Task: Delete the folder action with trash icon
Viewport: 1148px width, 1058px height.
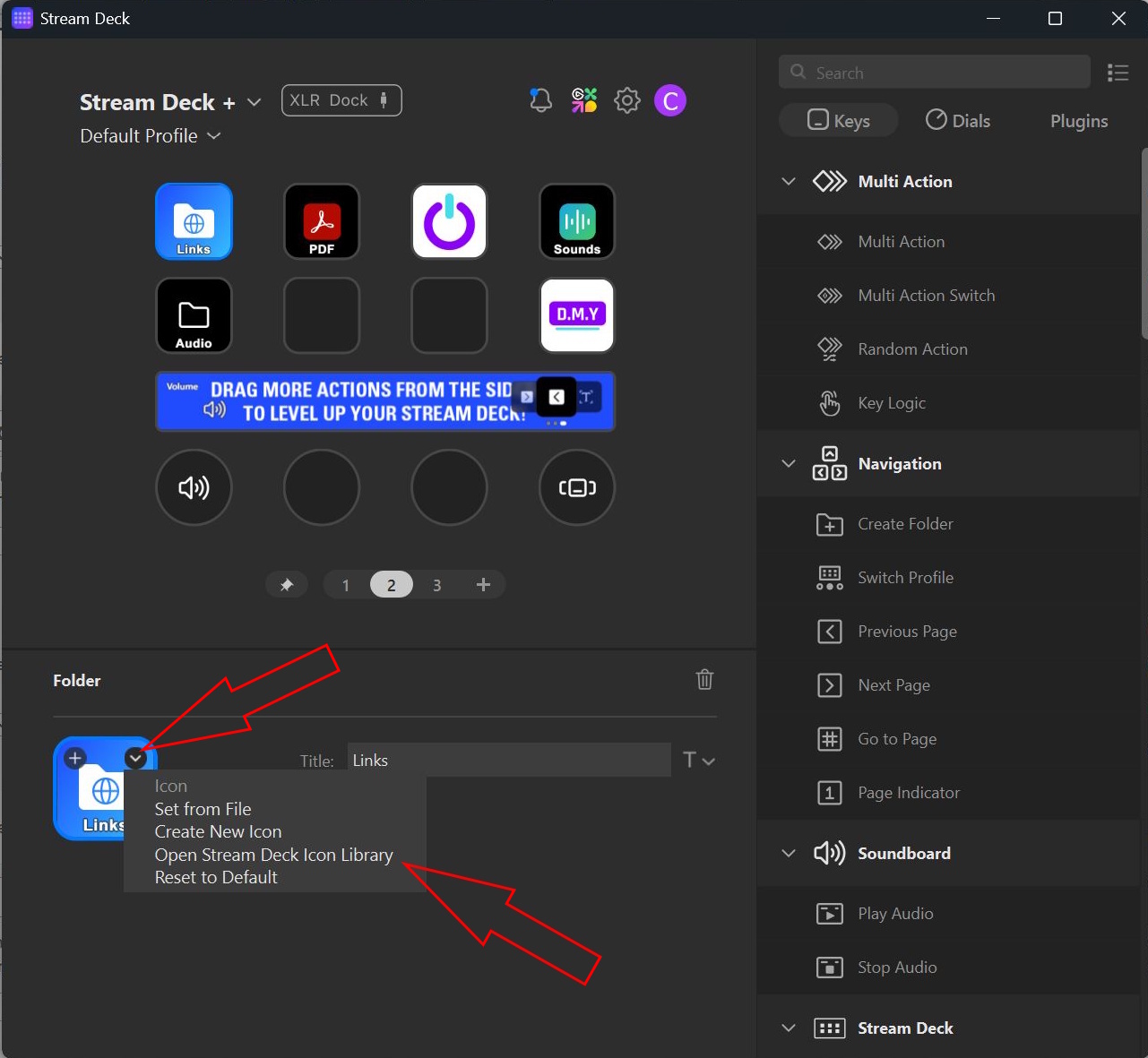Action: 705,679
